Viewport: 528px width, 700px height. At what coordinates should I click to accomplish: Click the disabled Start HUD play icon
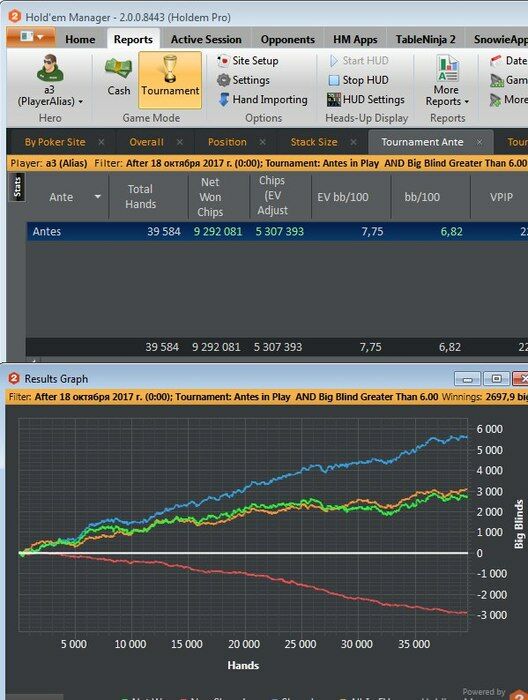pos(333,61)
